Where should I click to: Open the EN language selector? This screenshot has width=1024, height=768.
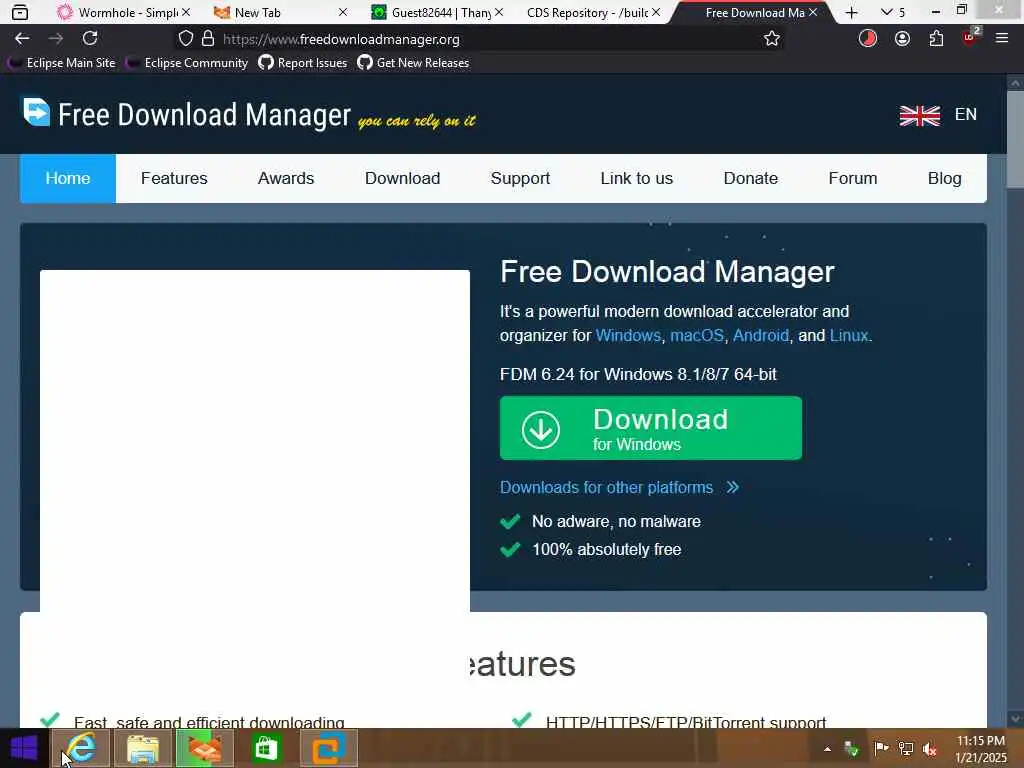(x=965, y=114)
